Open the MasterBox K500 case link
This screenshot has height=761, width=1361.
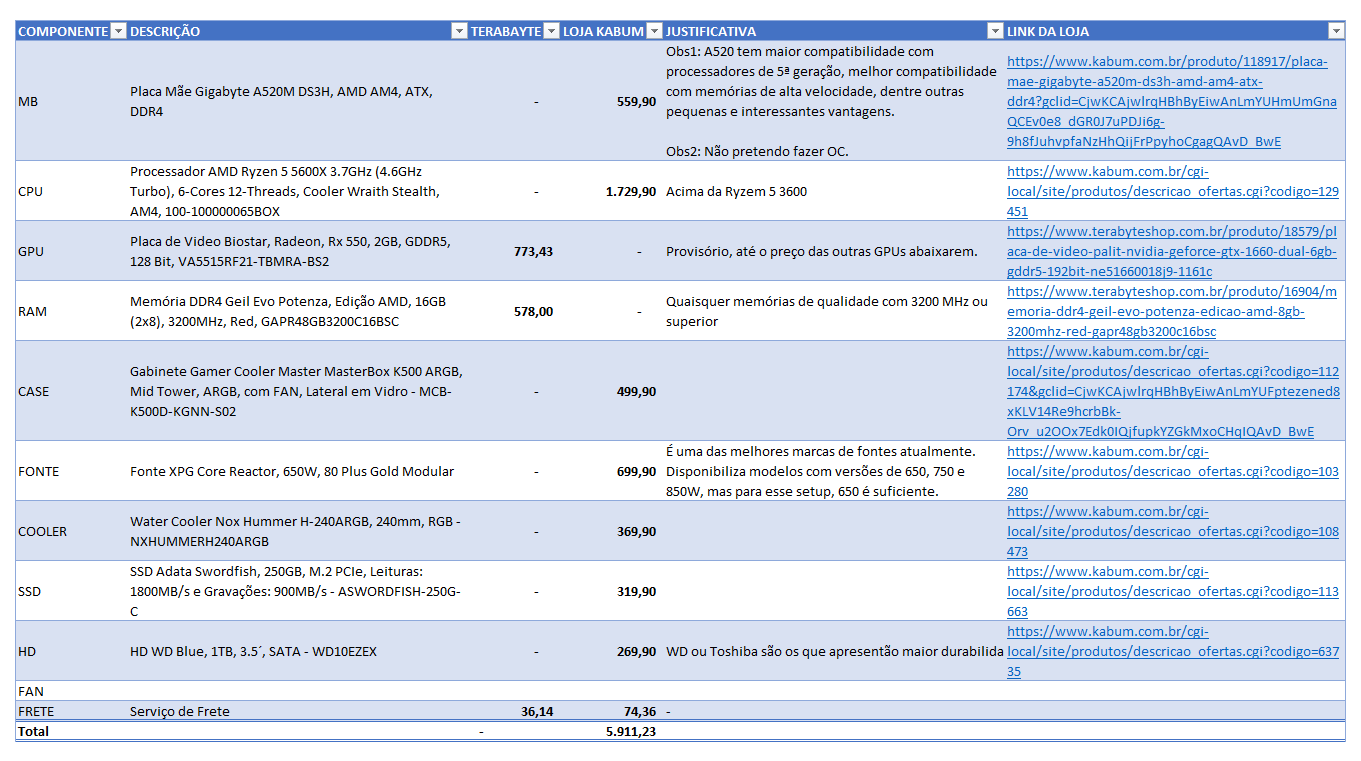click(1173, 391)
